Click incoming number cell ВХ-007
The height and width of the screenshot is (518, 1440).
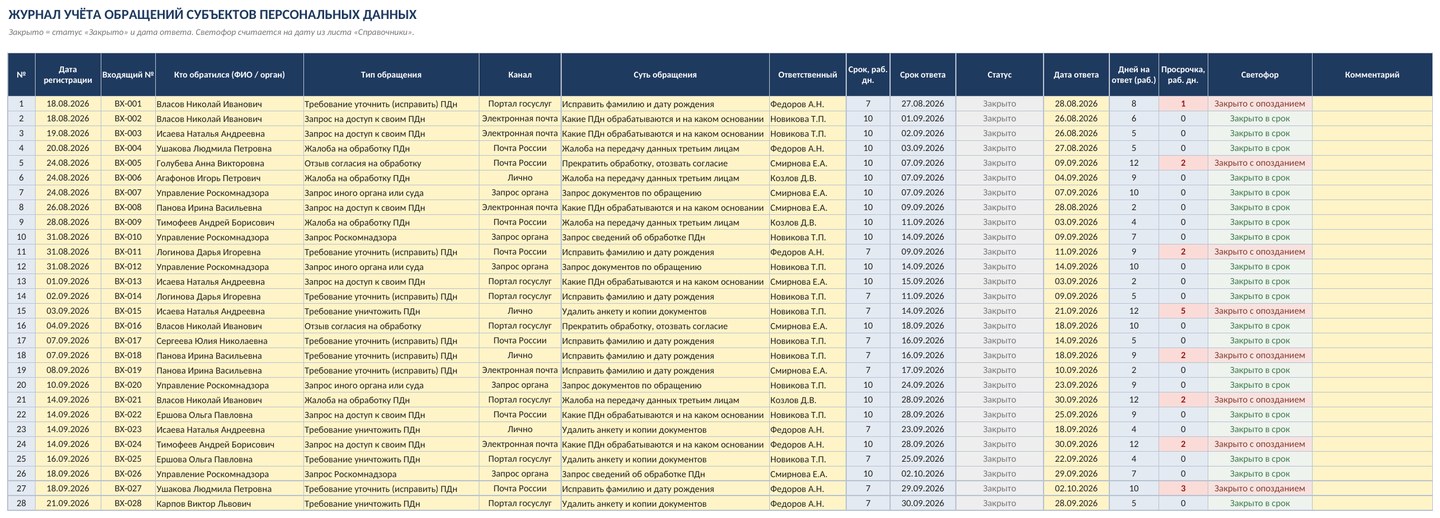(128, 193)
